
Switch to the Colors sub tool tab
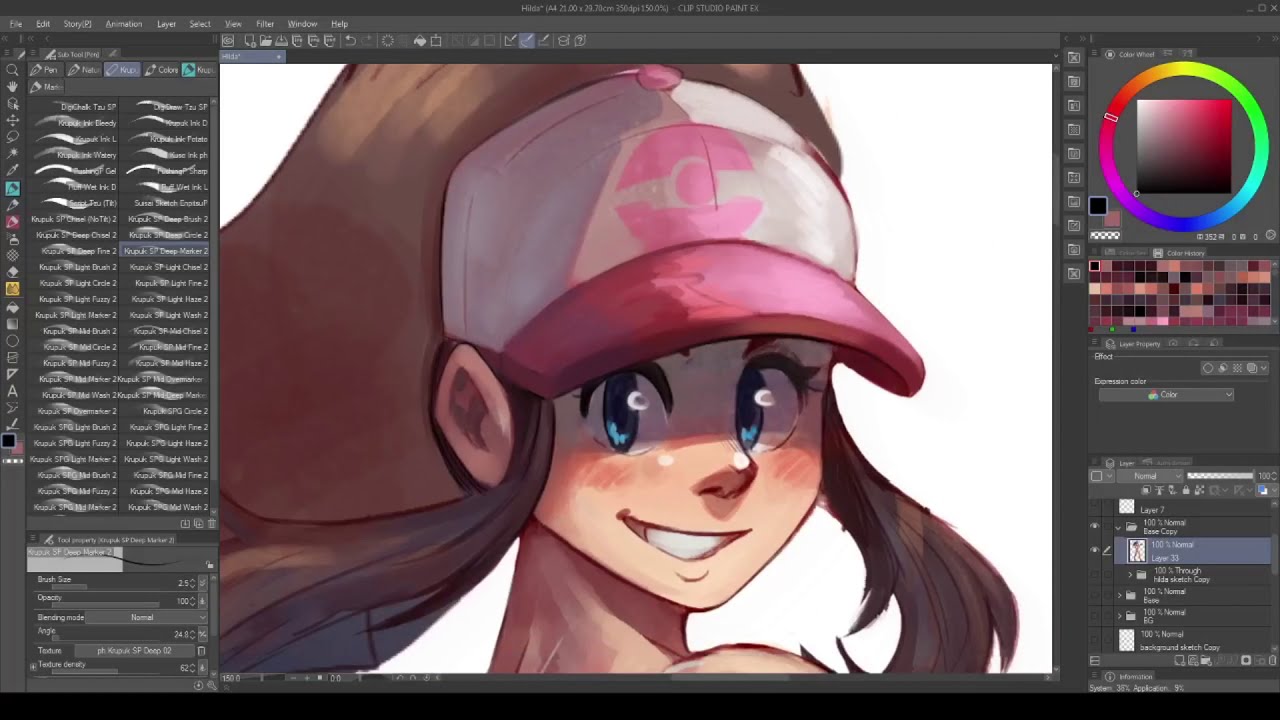(x=162, y=70)
